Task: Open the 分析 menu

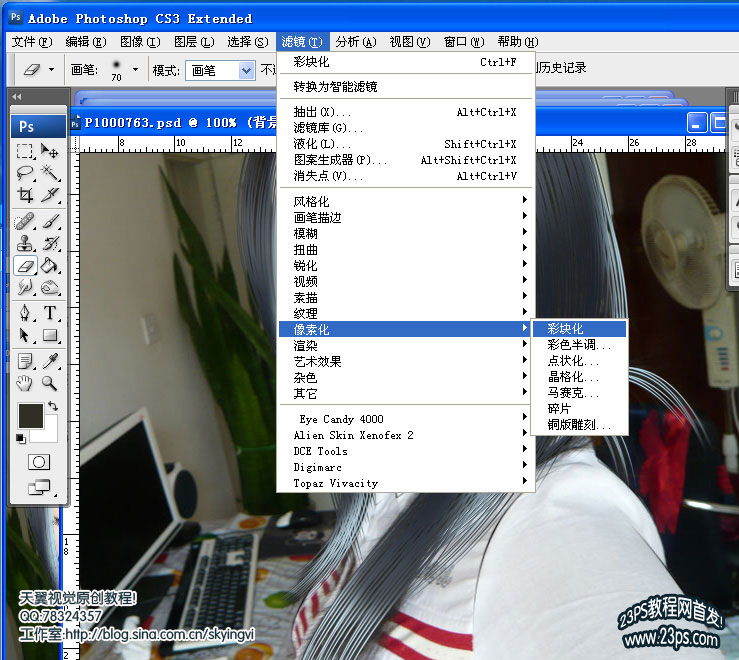Action: (355, 42)
